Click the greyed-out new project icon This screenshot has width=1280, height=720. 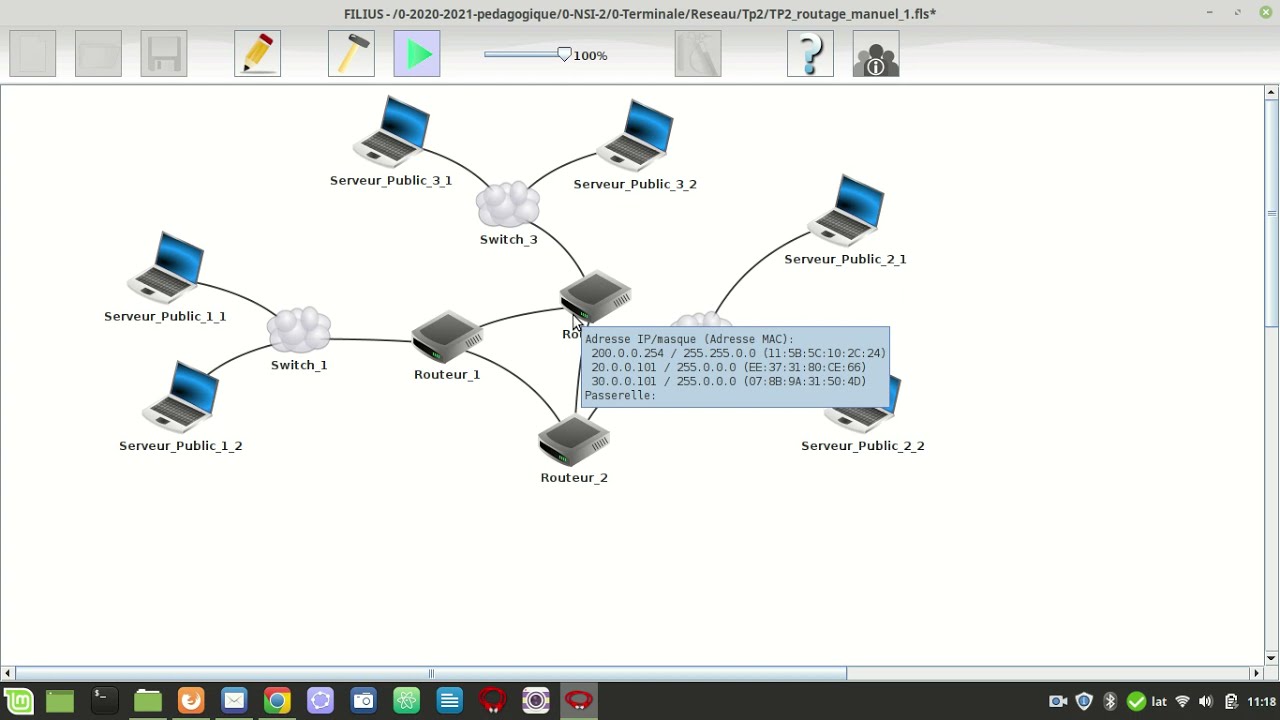click(x=33, y=54)
